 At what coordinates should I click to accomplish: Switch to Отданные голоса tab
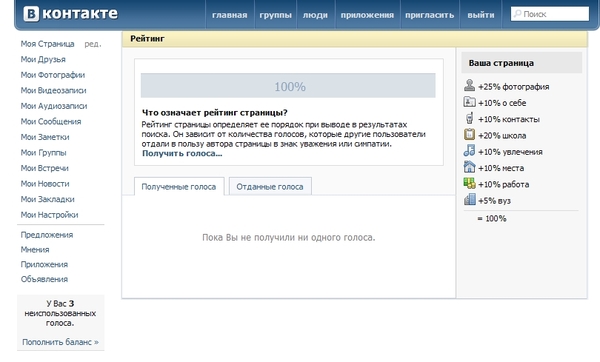(x=270, y=186)
